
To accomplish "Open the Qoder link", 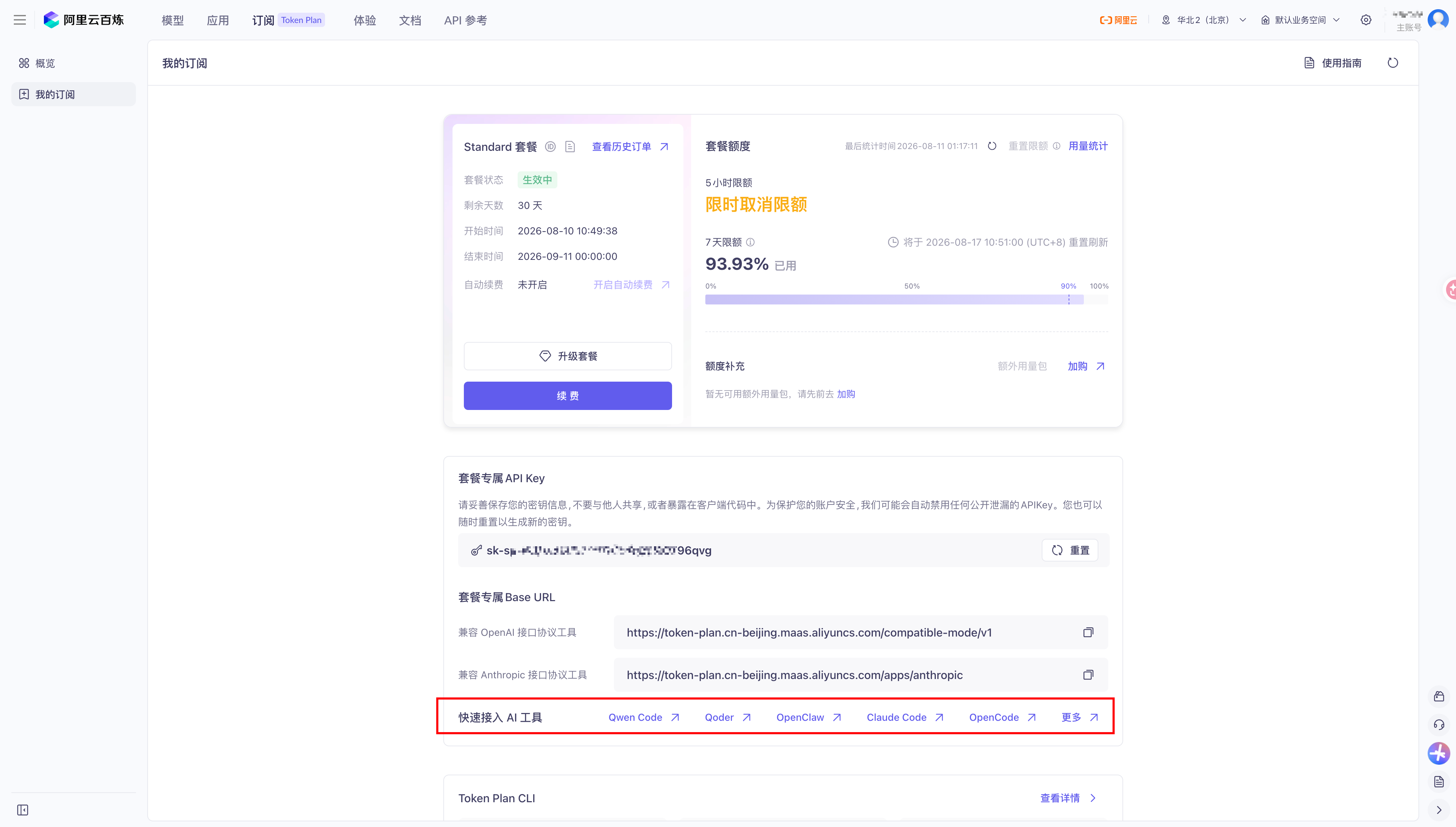I will pos(728,717).
